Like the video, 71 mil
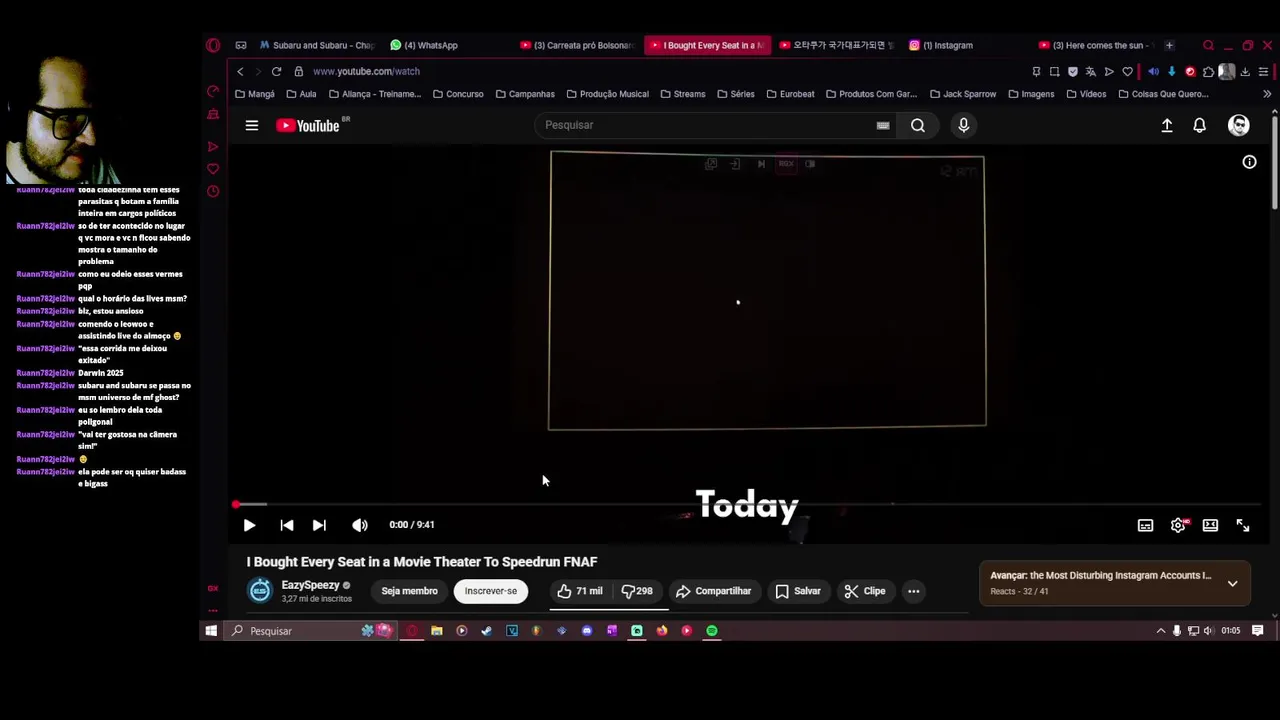1280x720 pixels. (580, 591)
